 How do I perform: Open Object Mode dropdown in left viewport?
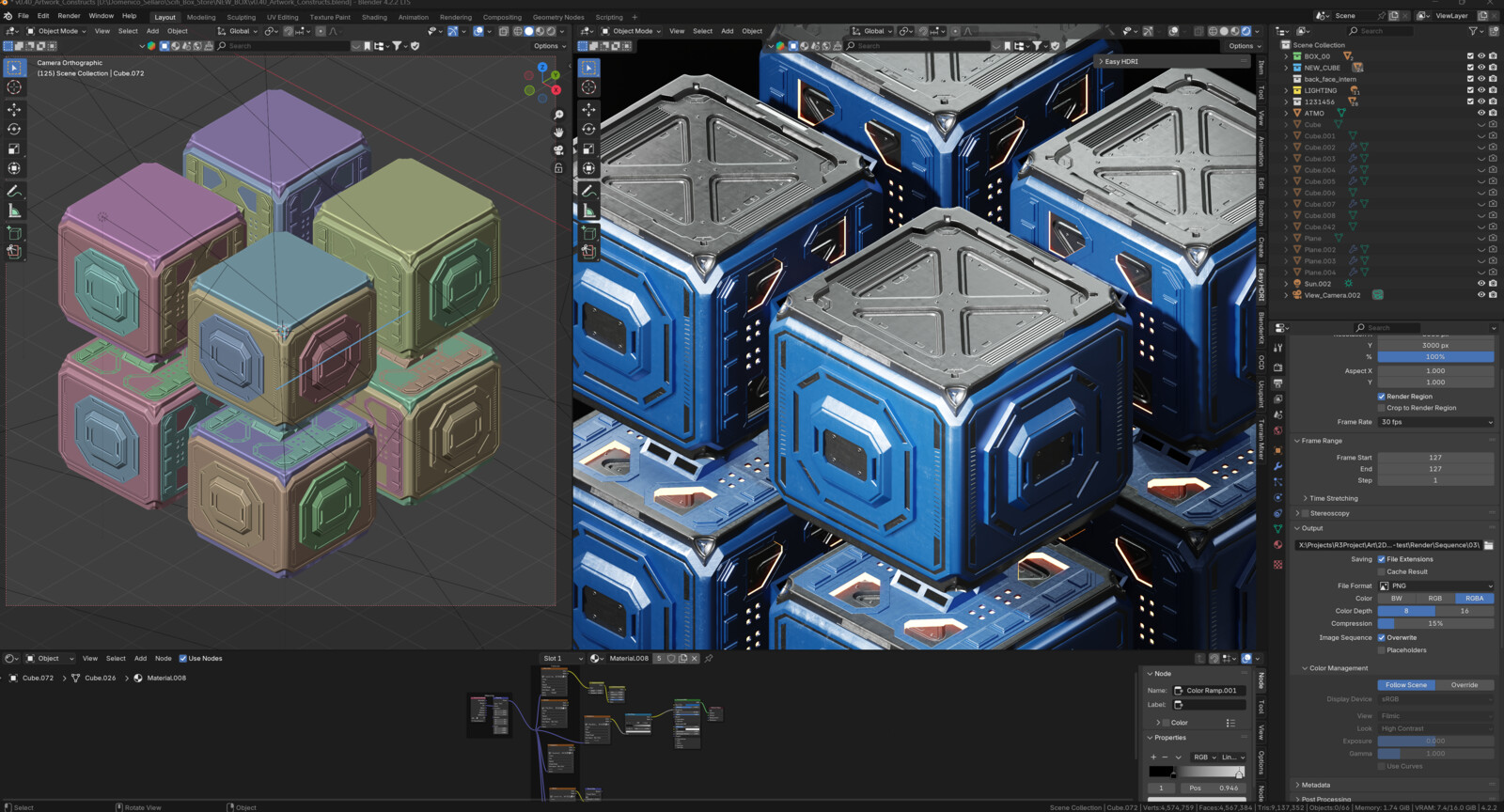point(55,31)
